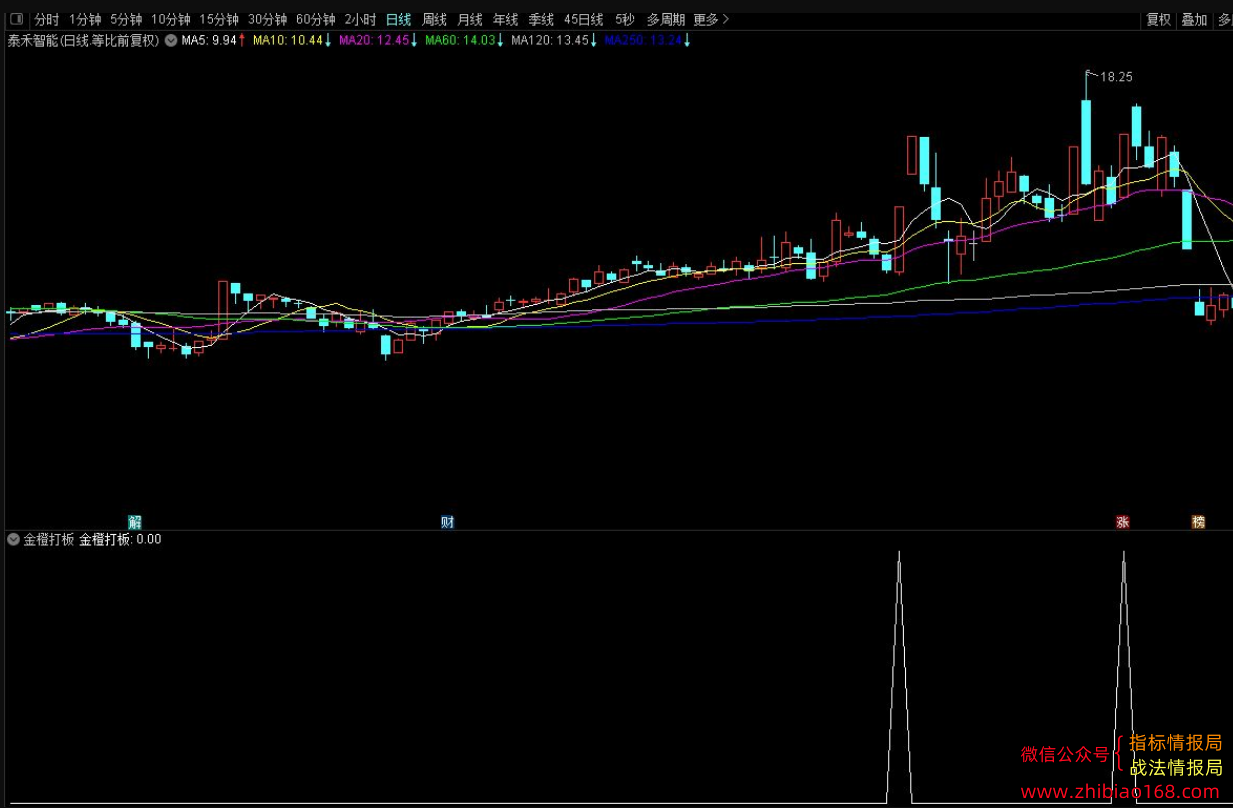This screenshot has width=1233, height=808.
Task: Select the 日线 daily tab
Action: coord(399,19)
